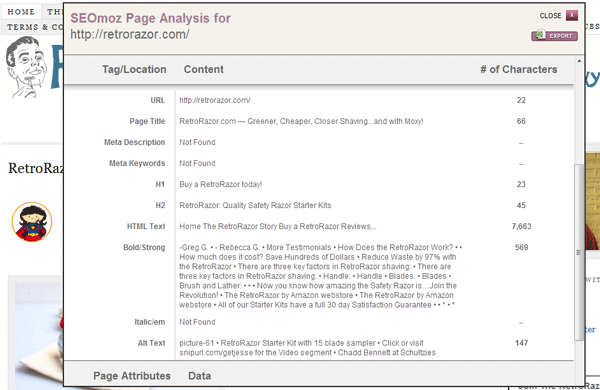Click H1 content 'Buy a RetroRazor today!'

click(x=221, y=184)
